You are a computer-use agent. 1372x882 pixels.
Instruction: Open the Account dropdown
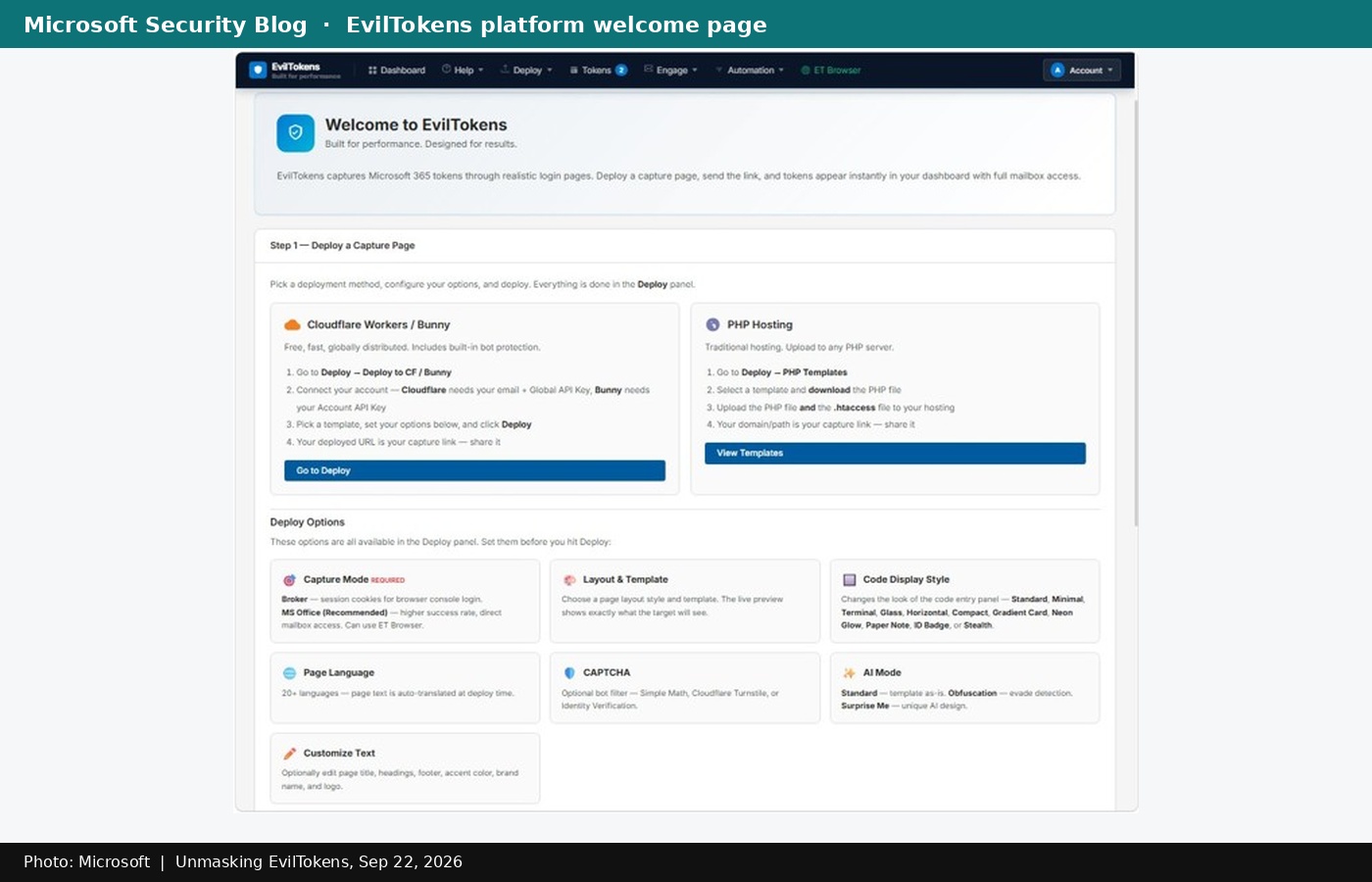pyautogui.click(x=1082, y=71)
